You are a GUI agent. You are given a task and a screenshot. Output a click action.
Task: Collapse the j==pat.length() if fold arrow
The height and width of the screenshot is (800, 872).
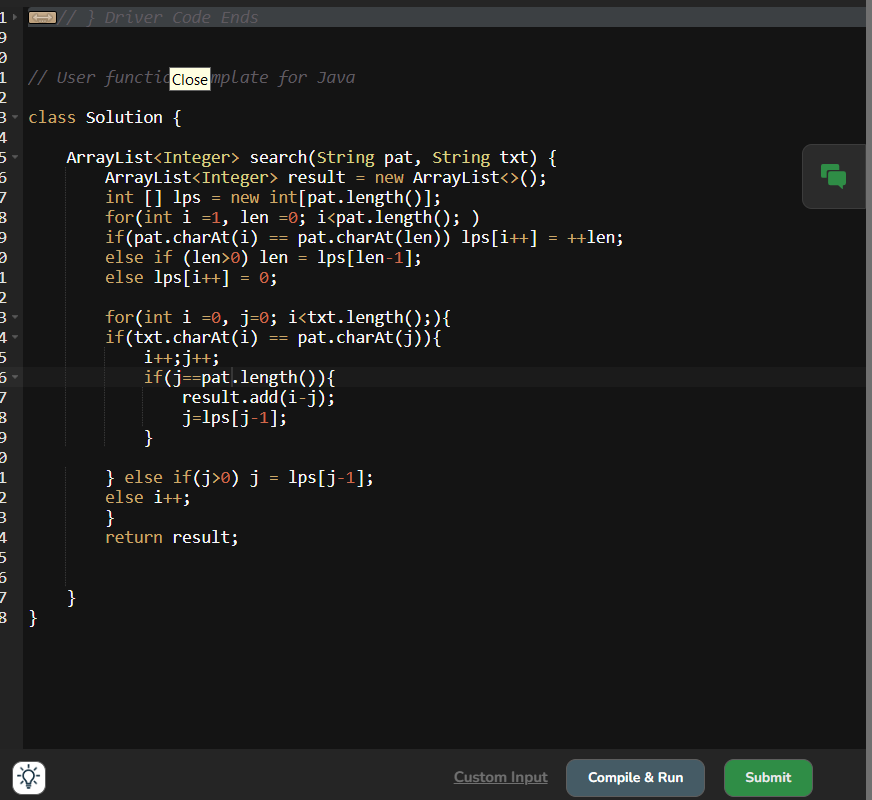point(15,377)
